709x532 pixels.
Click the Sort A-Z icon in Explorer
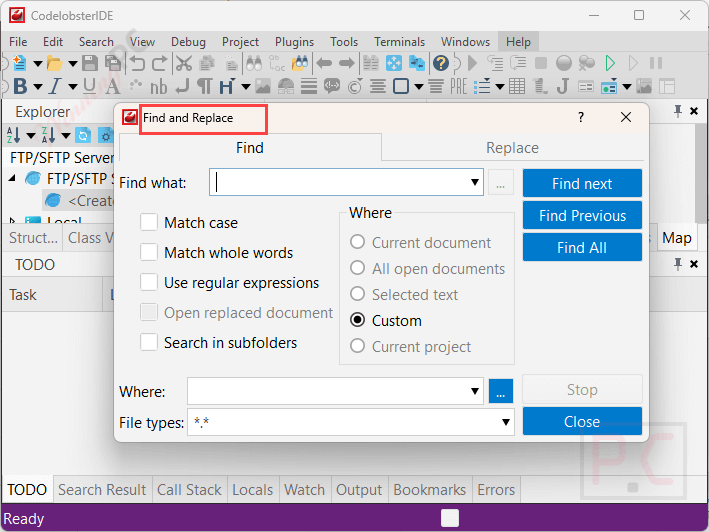pyautogui.click(x=13, y=135)
